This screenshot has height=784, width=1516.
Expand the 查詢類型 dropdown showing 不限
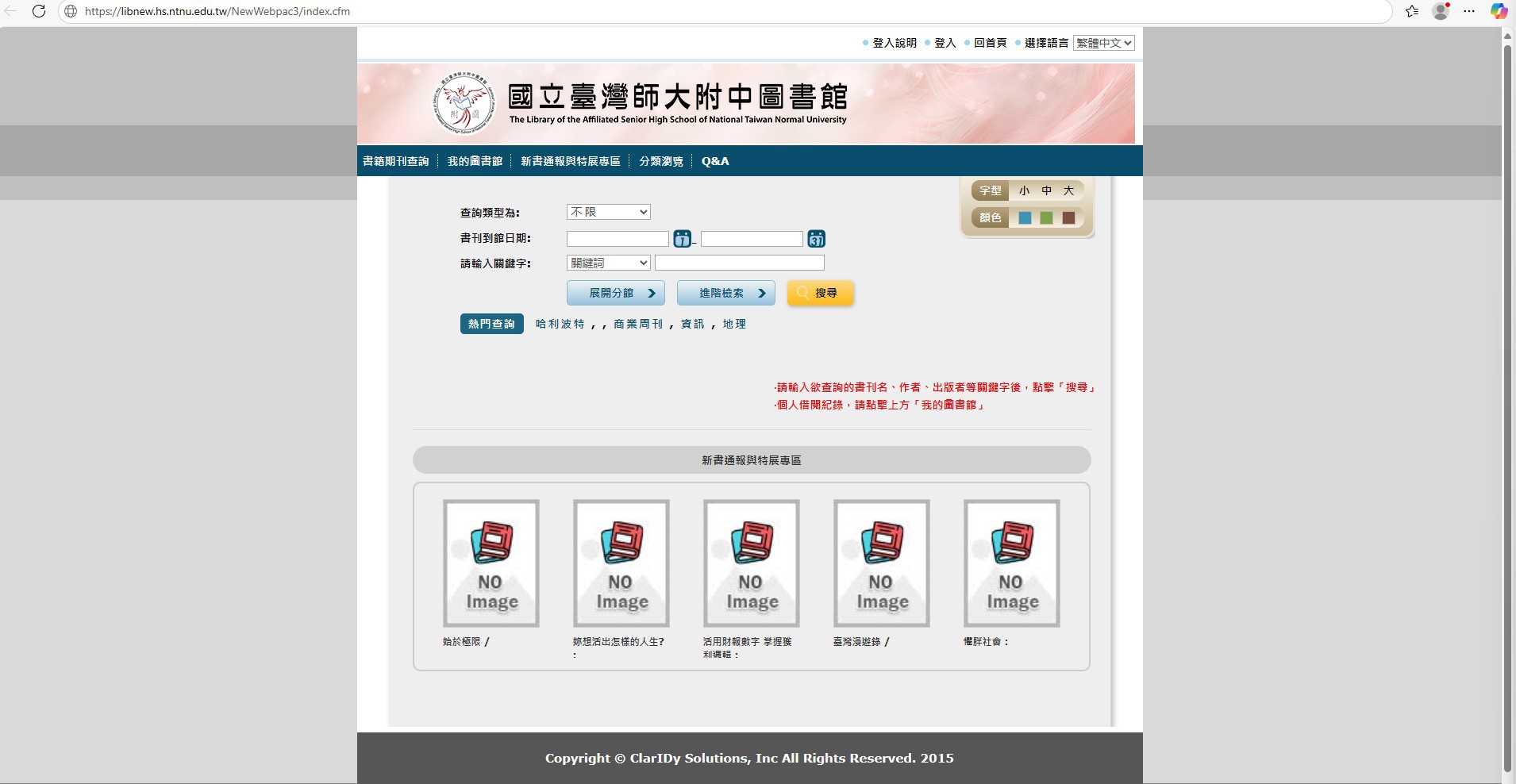click(x=608, y=212)
